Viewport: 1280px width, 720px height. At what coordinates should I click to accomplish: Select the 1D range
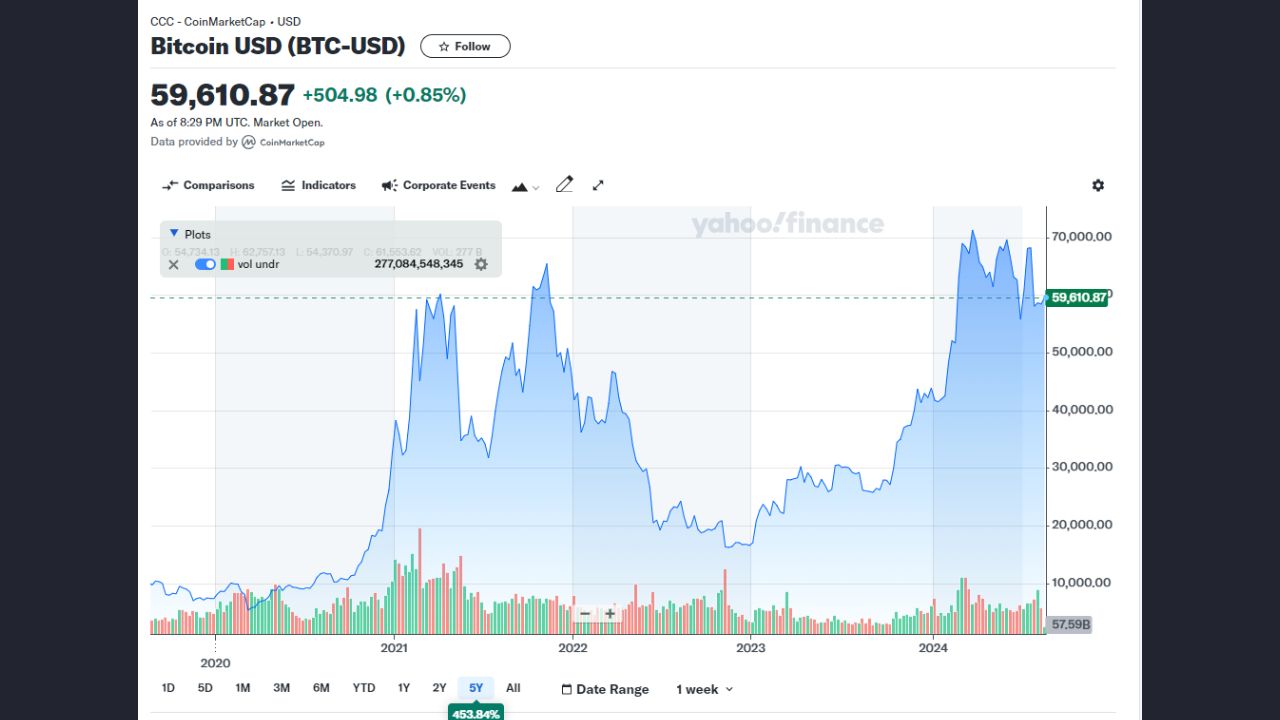[168, 688]
